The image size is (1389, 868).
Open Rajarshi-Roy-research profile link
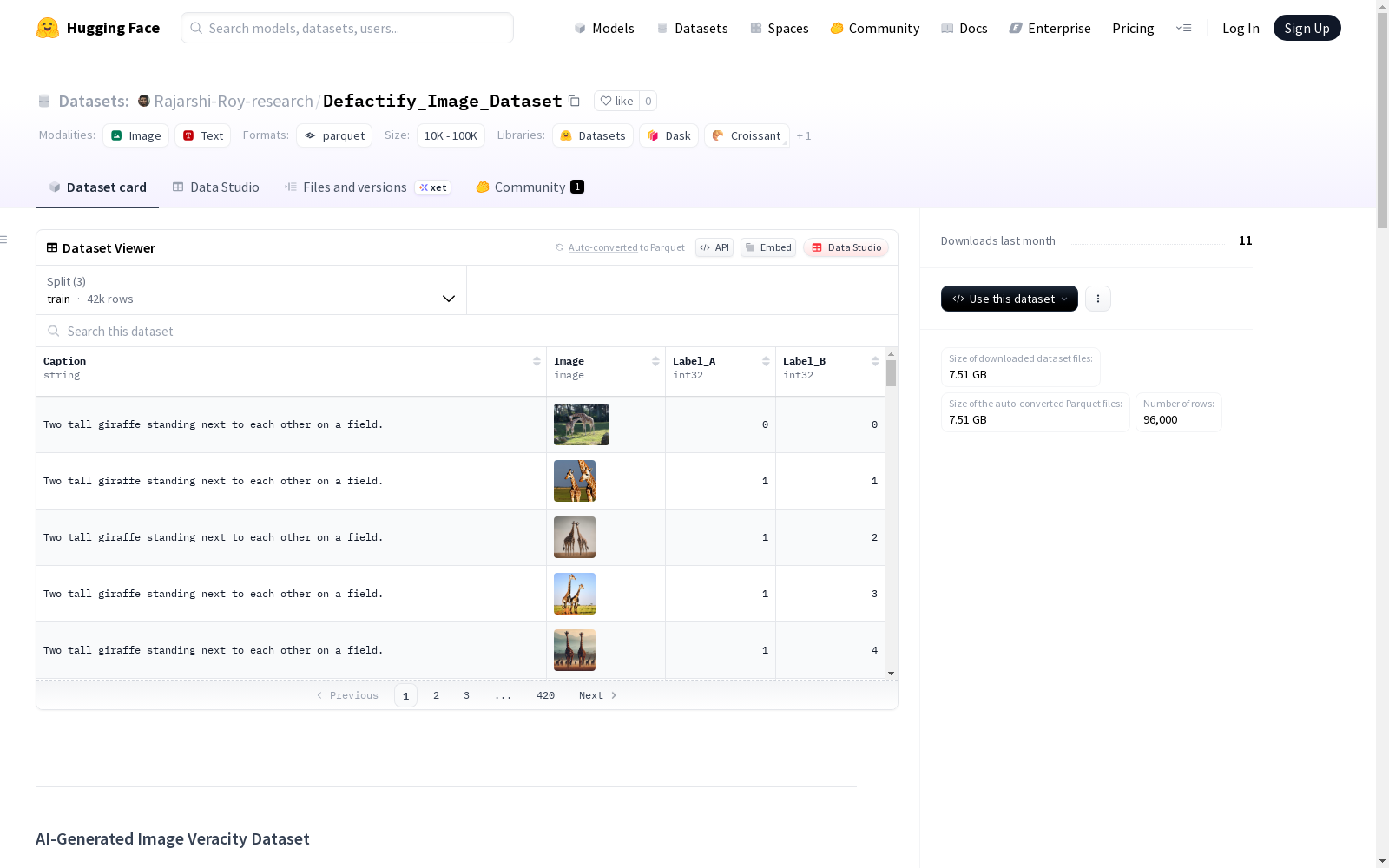[x=234, y=101]
